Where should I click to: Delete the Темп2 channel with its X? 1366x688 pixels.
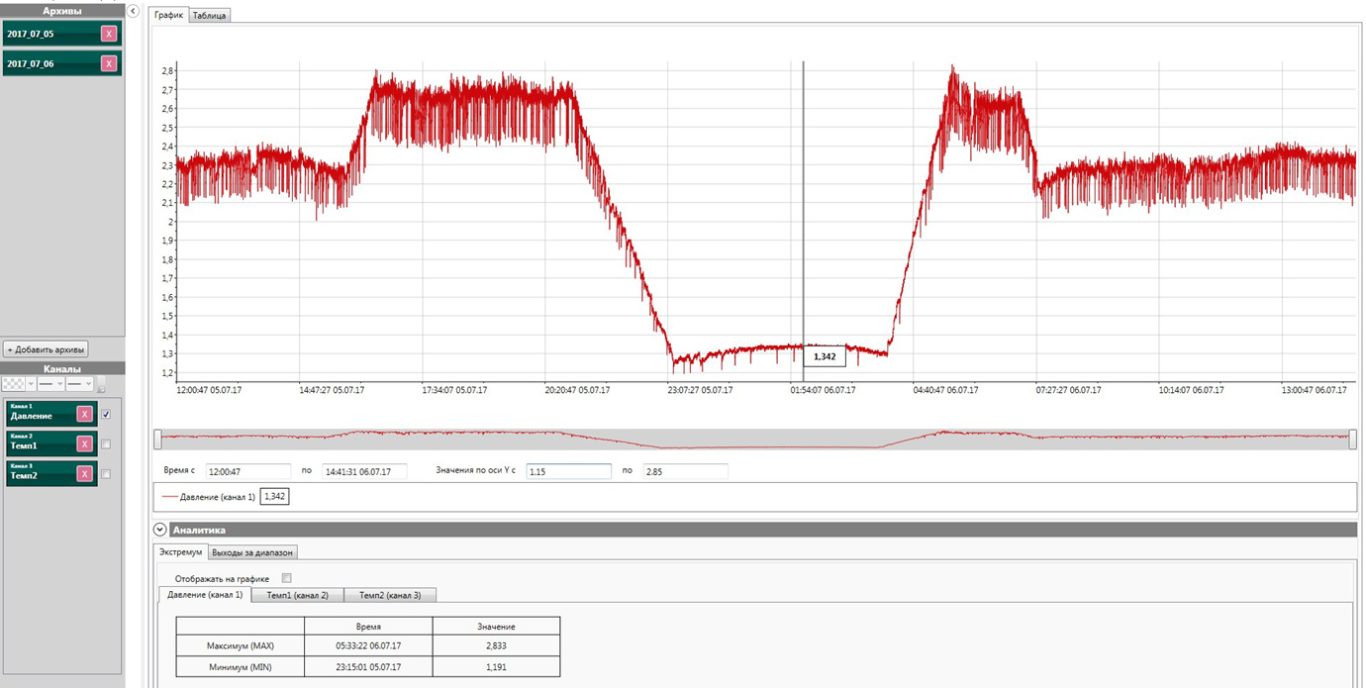coord(84,474)
